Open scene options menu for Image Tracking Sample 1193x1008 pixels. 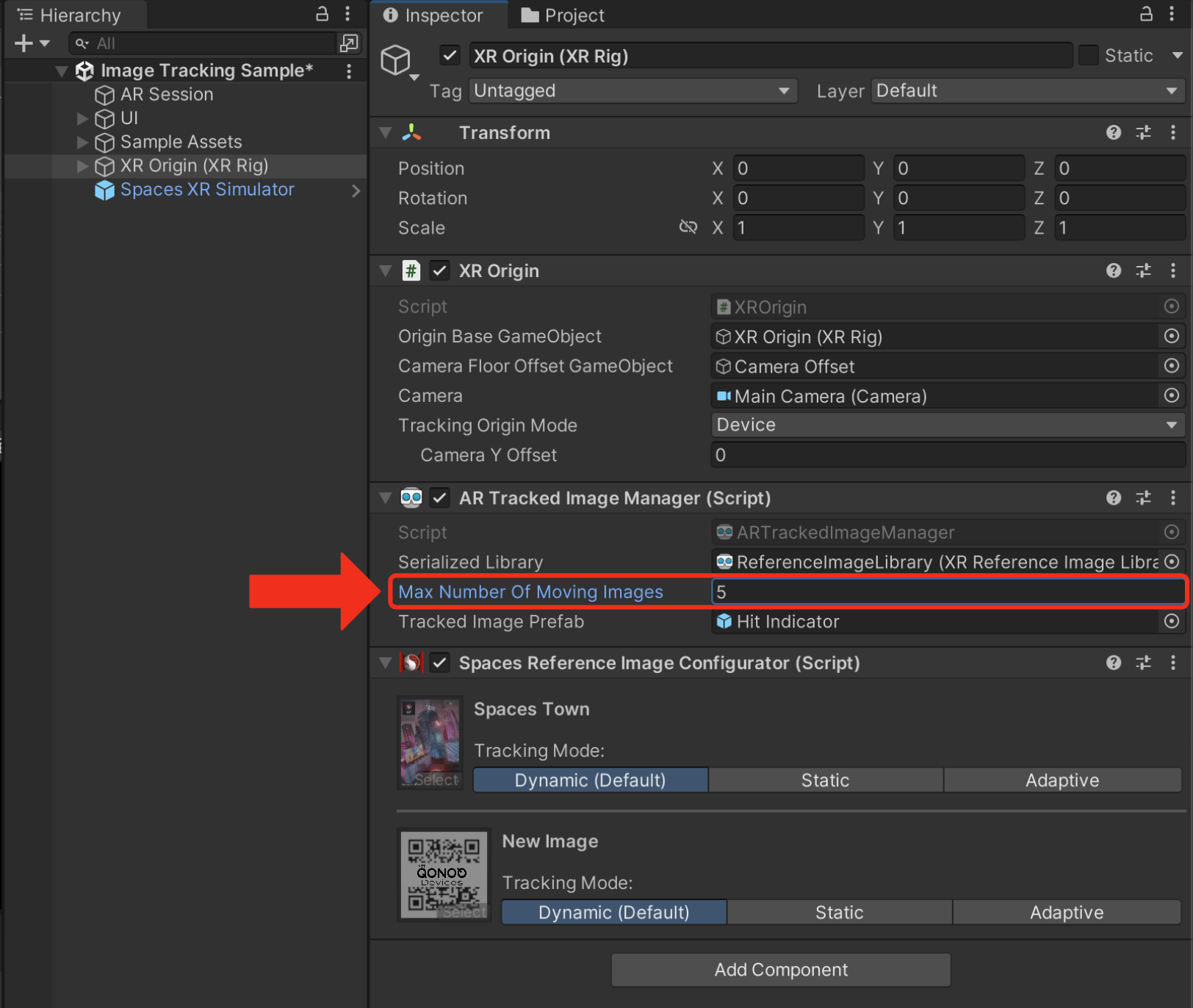pos(349,71)
